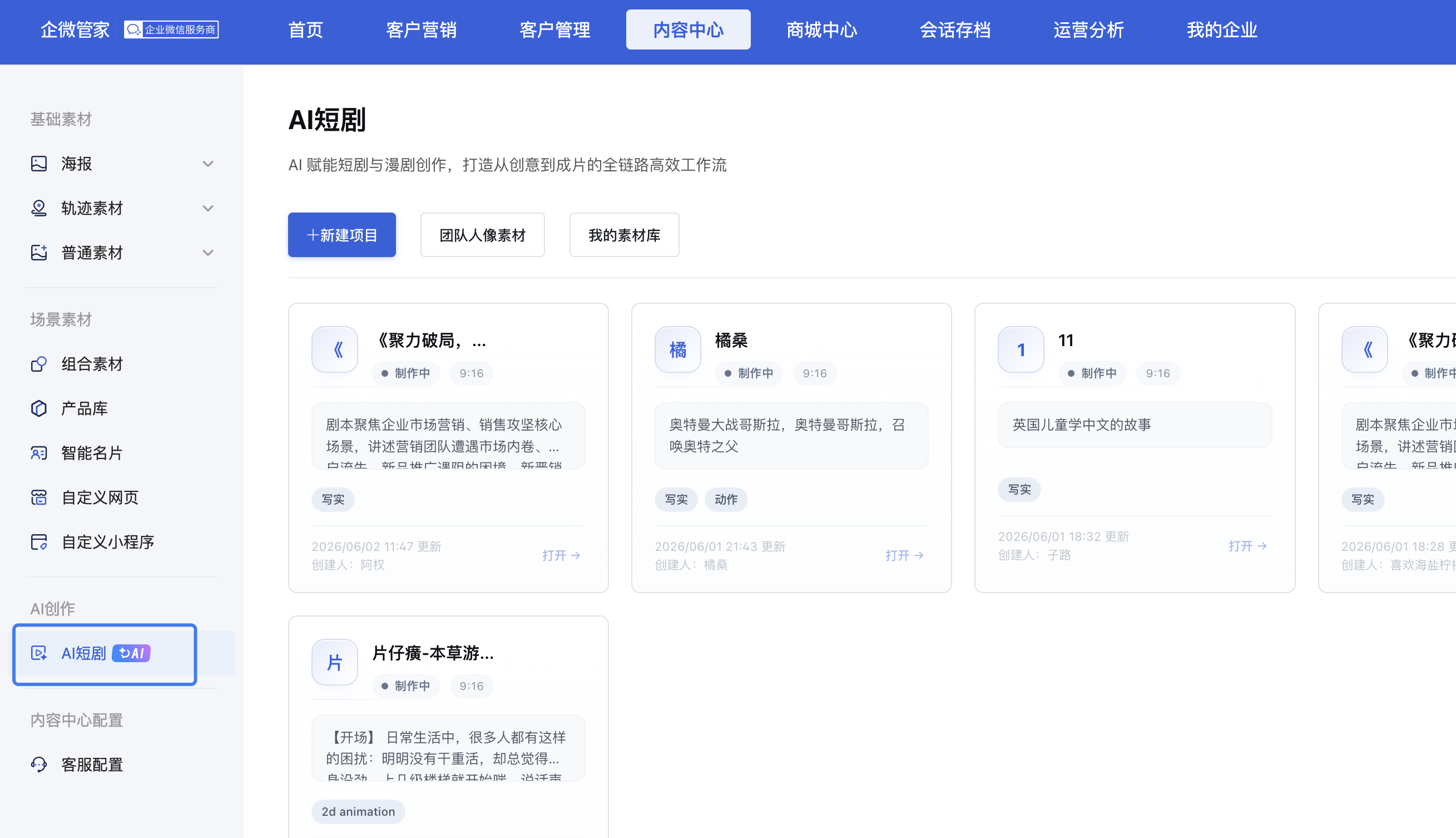Click the 写实 tag on project 11 card
Image resolution: width=1456 pixels, height=838 pixels.
[1019, 490]
